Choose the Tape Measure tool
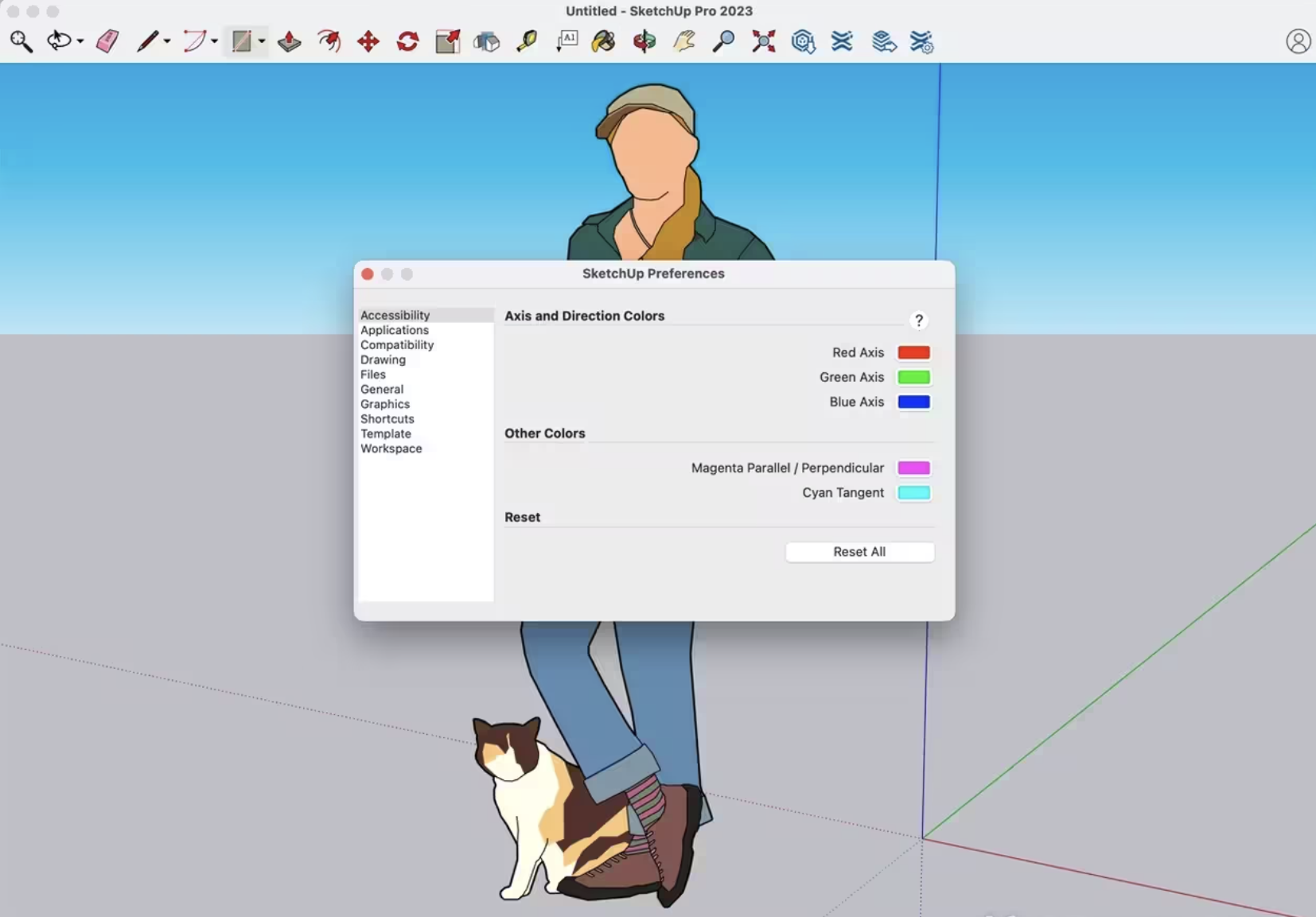 click(527, 41)
